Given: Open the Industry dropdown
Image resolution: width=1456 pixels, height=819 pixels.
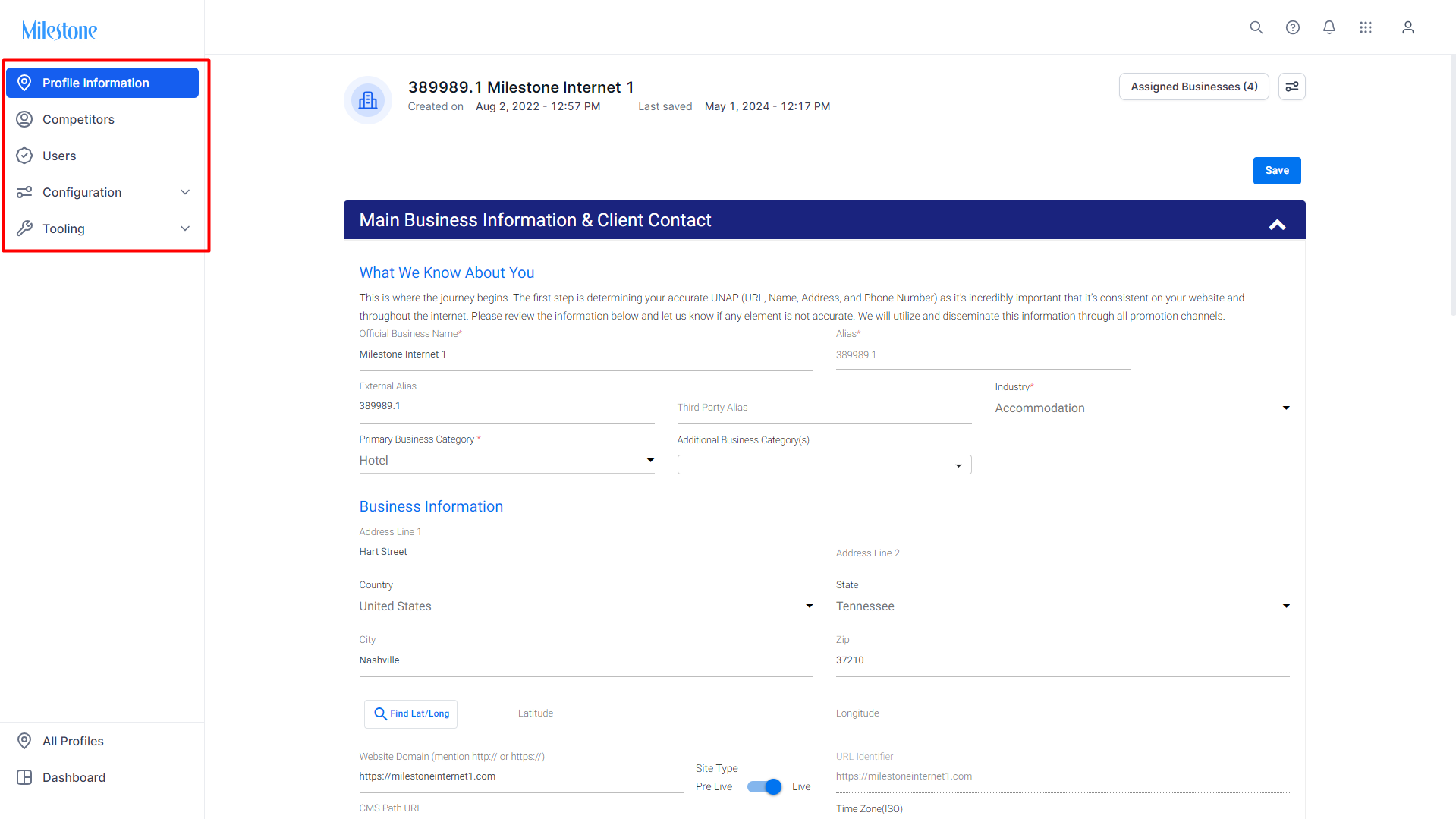Looking at the screenshot, I should (1142, 408).
